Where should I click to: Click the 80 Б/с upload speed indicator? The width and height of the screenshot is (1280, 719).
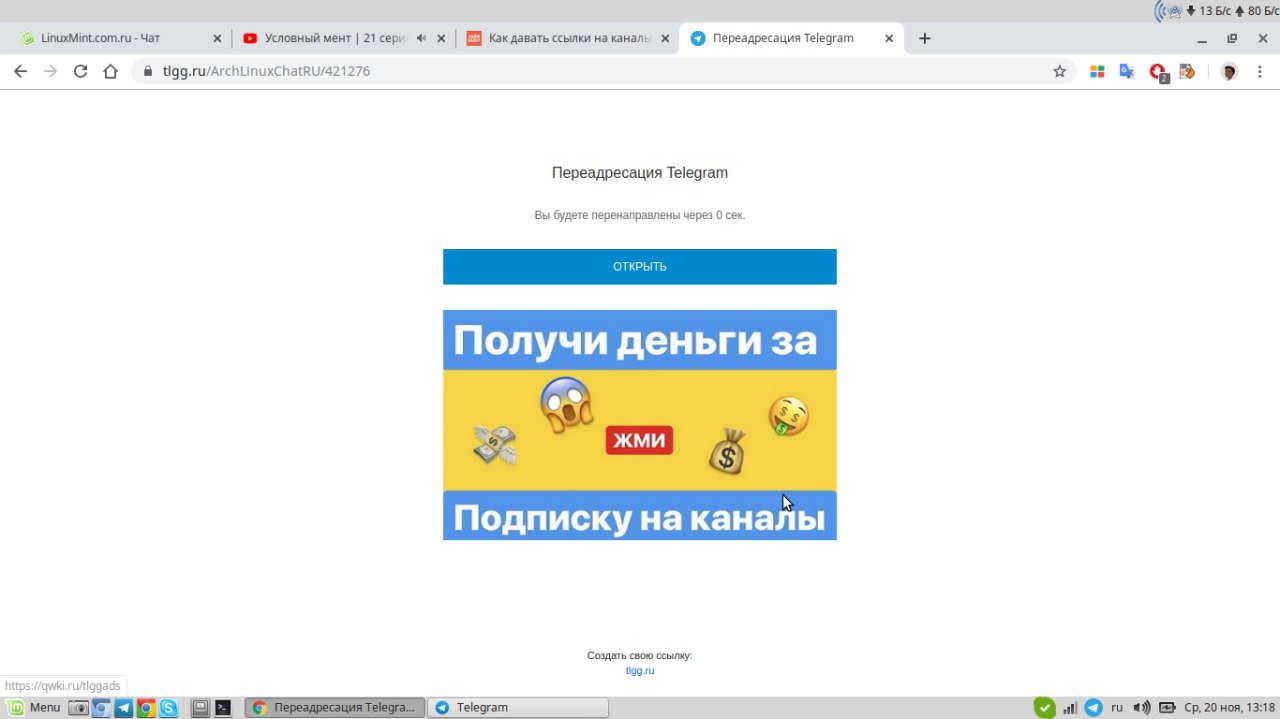[1257, 11]
